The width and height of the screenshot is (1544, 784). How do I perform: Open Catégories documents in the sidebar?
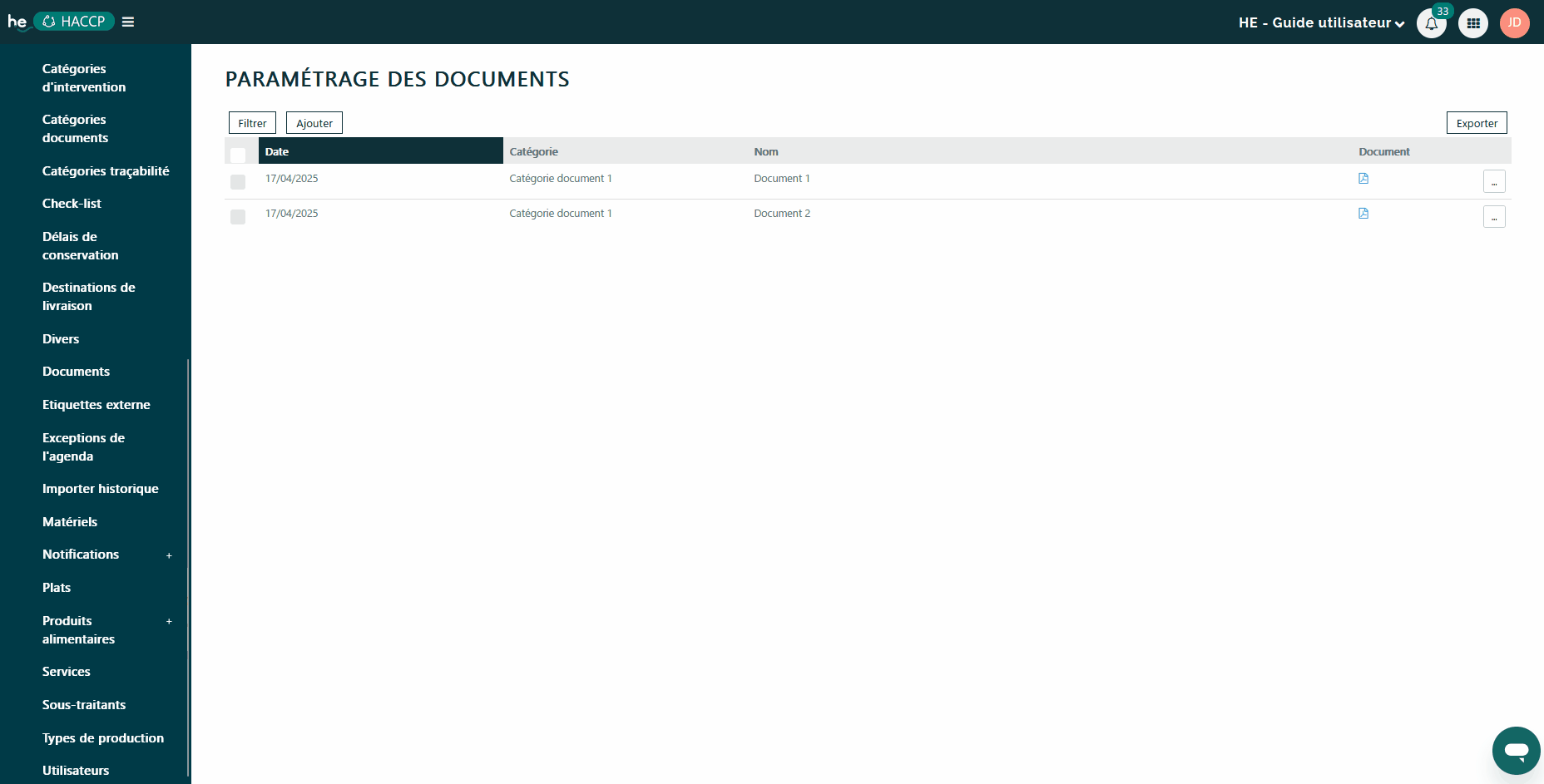(x=76, y=129)
